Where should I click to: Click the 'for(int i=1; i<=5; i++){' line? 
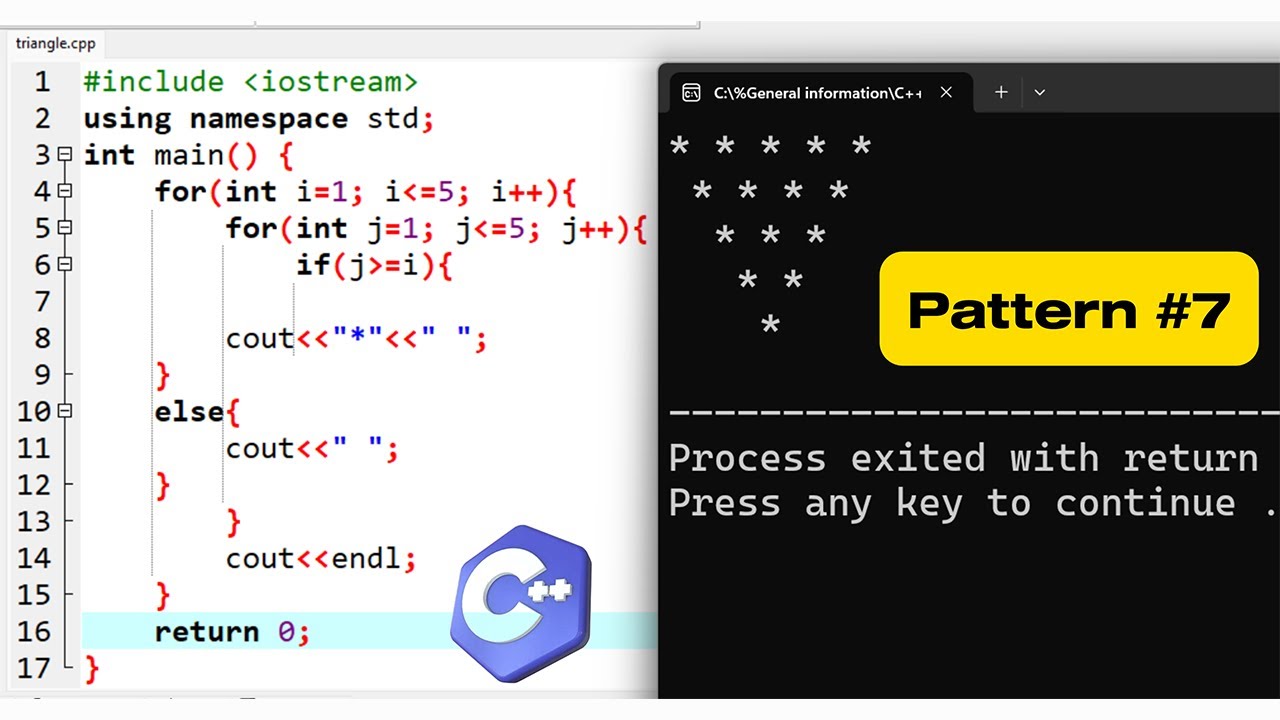coord(366,192)
